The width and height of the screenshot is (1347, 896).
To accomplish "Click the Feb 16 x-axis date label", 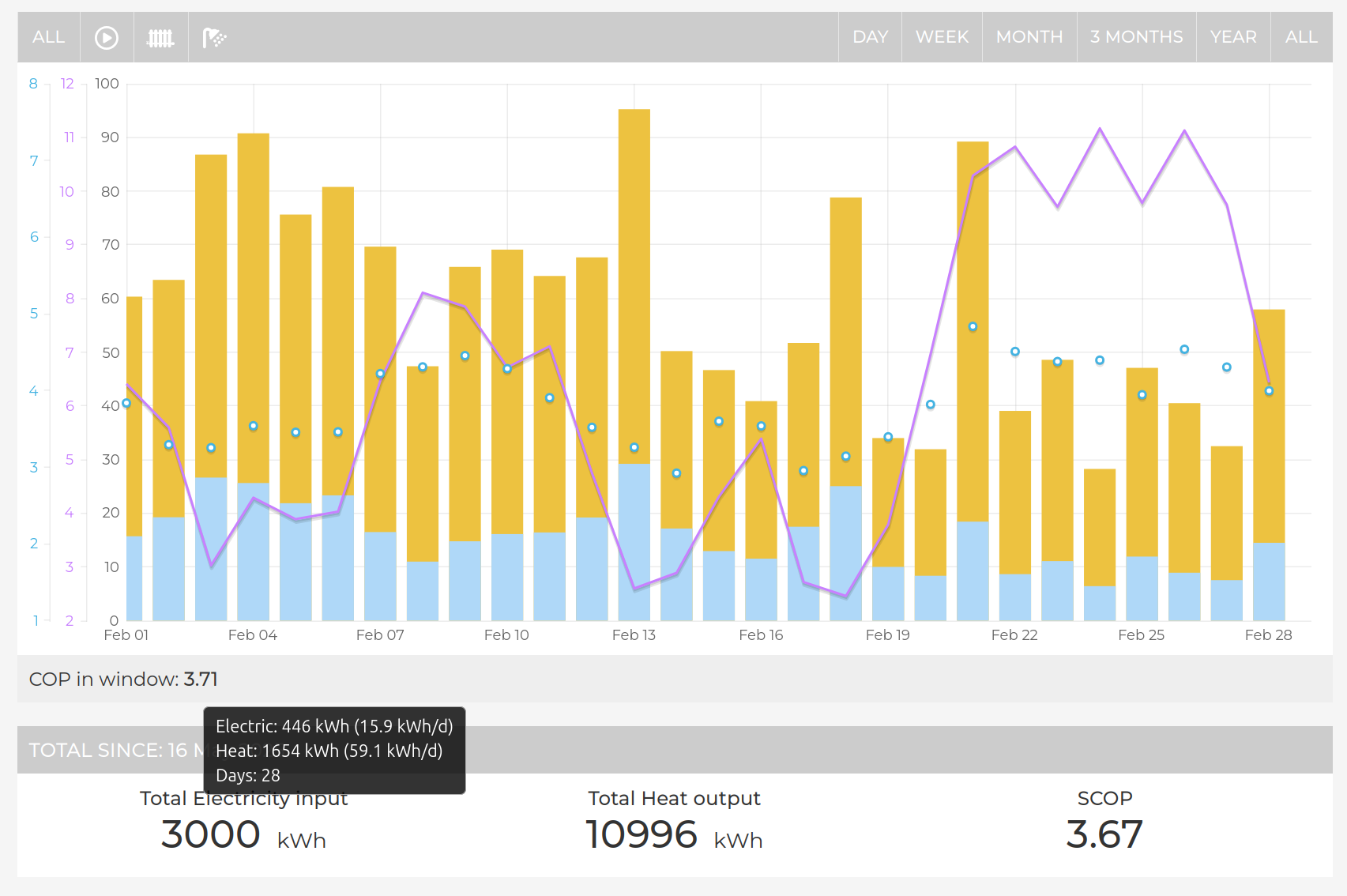I will (761, 635).
